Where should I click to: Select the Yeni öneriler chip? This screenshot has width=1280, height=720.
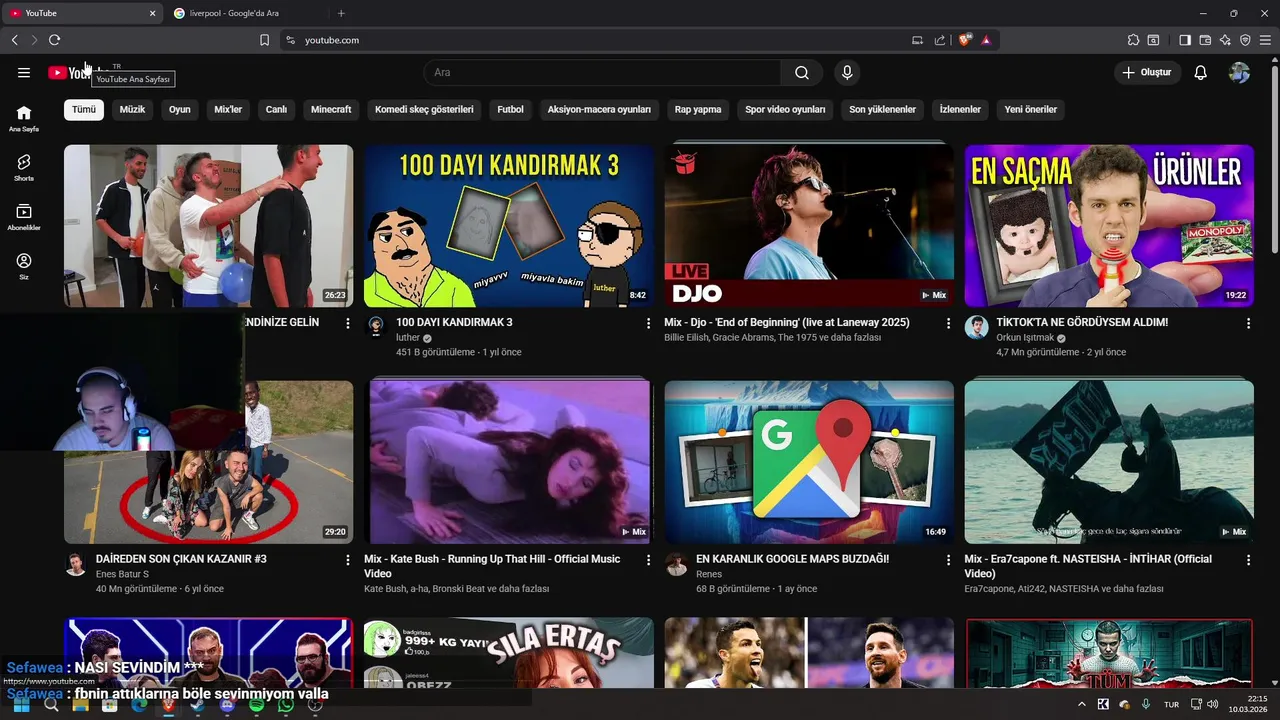coord(1031,110)
